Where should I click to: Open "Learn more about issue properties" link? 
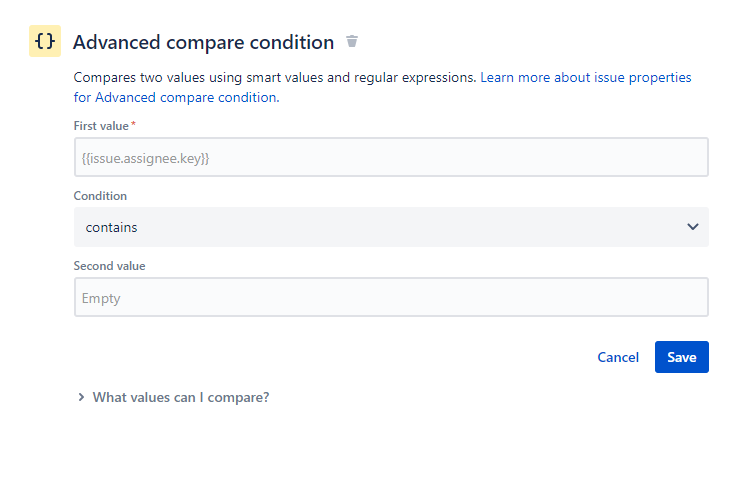click(585, 77)
